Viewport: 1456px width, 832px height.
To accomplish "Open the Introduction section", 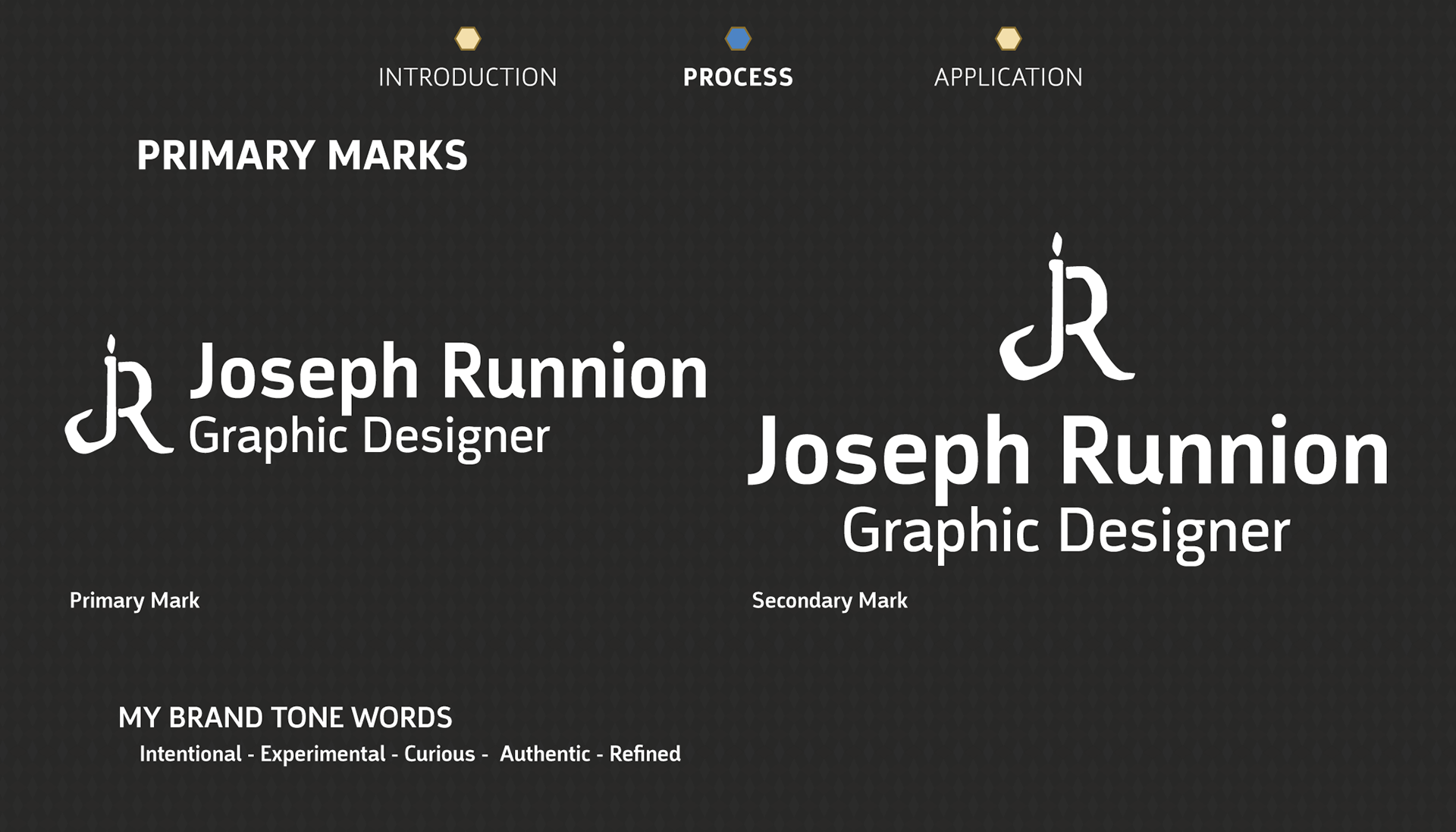I will pos(468,77).
